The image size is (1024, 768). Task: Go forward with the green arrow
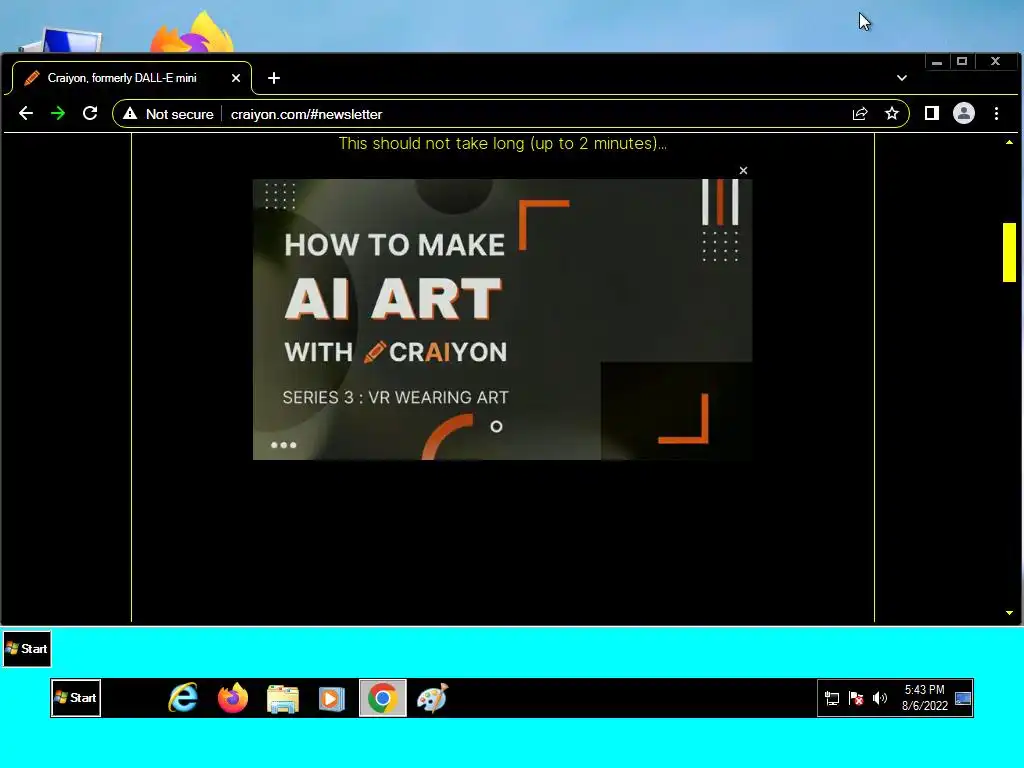pyautogui.click(x=58, y=114)
